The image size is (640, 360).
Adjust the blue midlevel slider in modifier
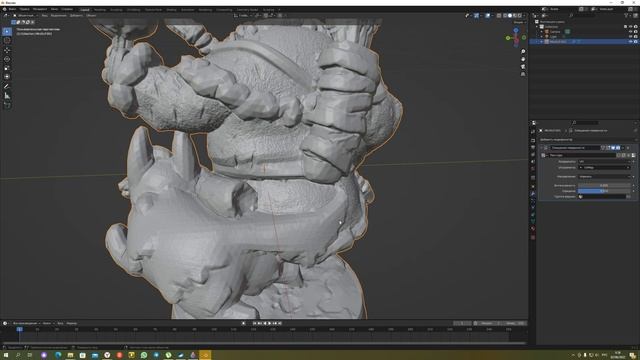tap(604, 191)
